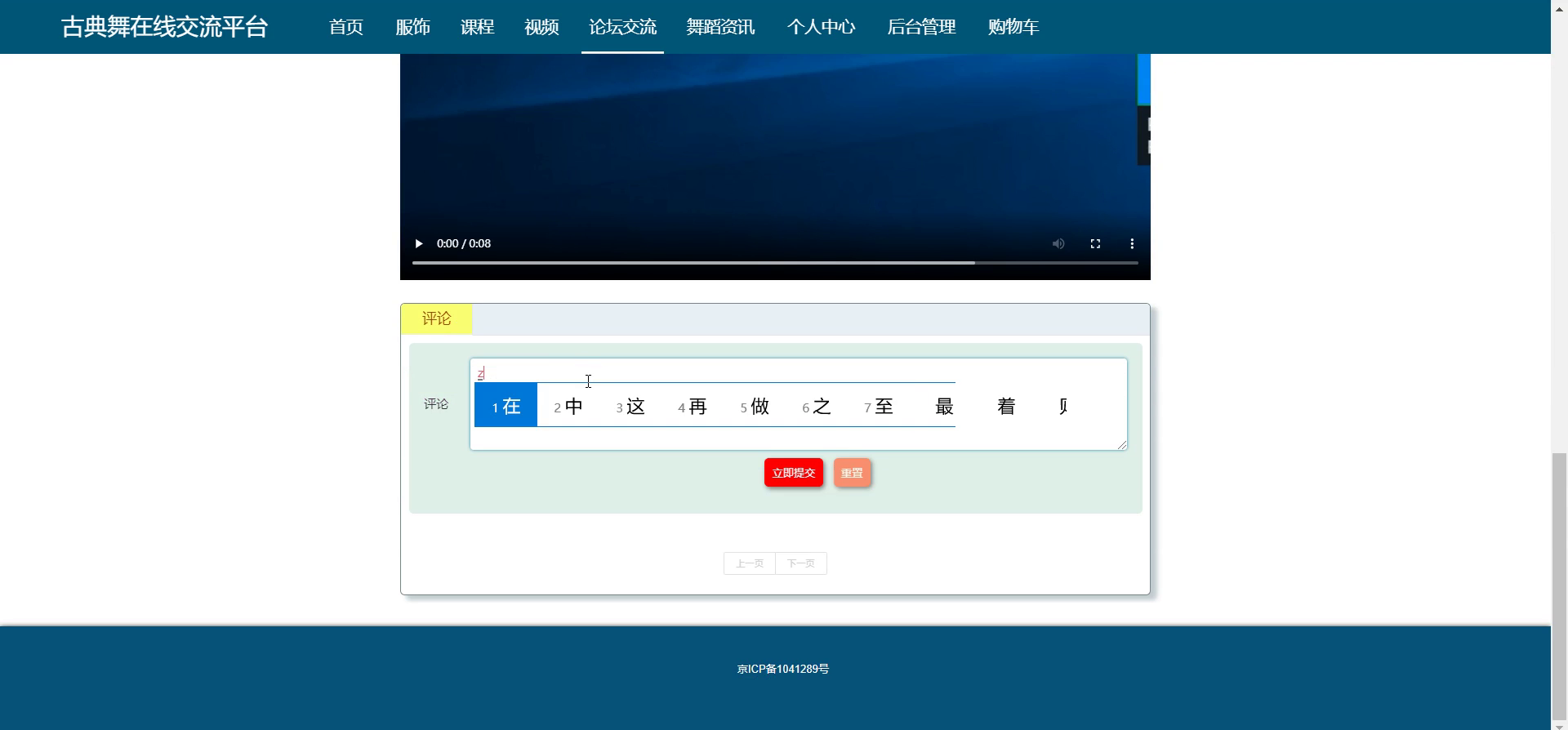Click the 重置 reset button
Image resolution: width=1568 pixels, height=730 pixels.
(x=852, y=473)
